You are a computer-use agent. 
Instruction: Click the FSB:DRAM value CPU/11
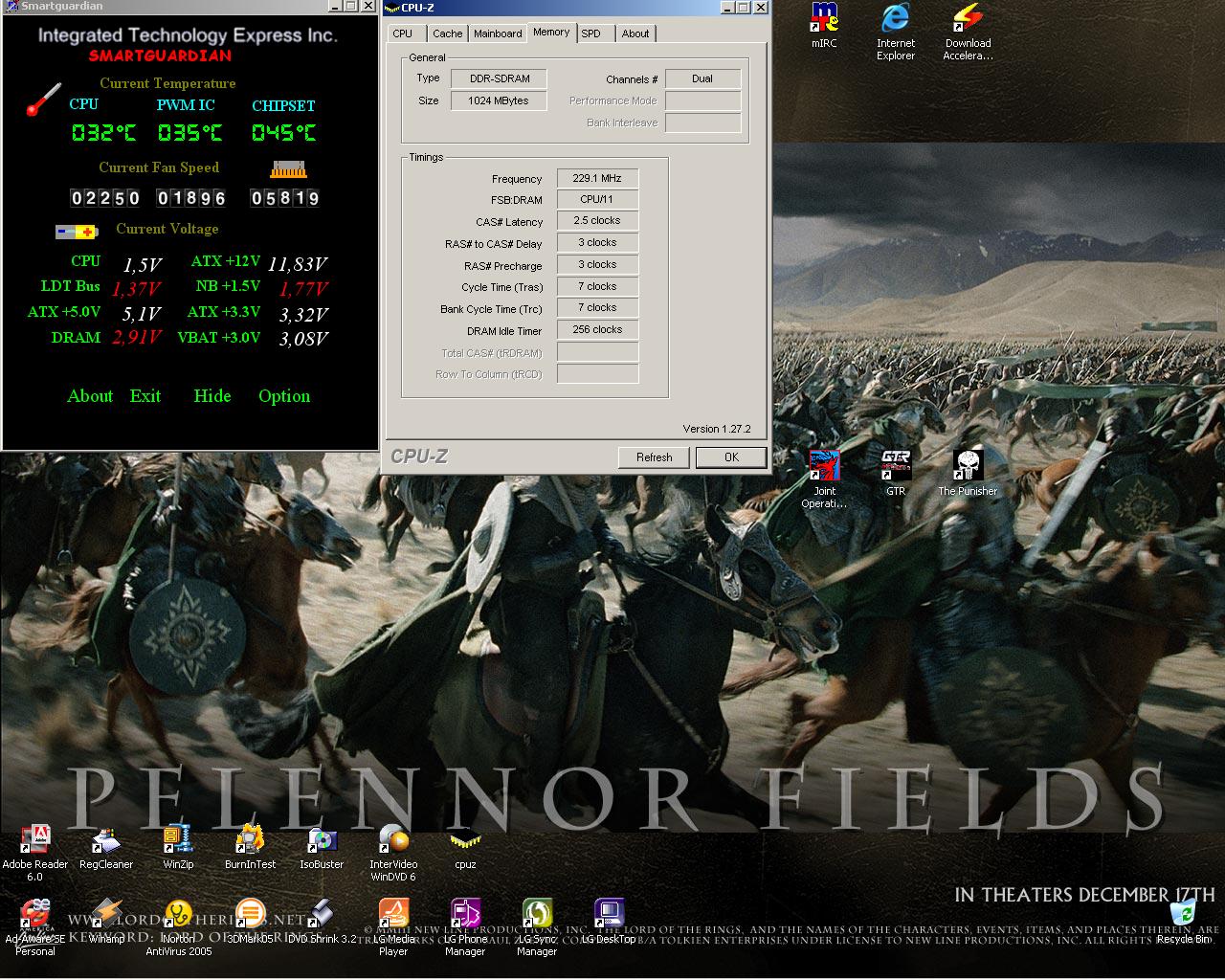597,199
